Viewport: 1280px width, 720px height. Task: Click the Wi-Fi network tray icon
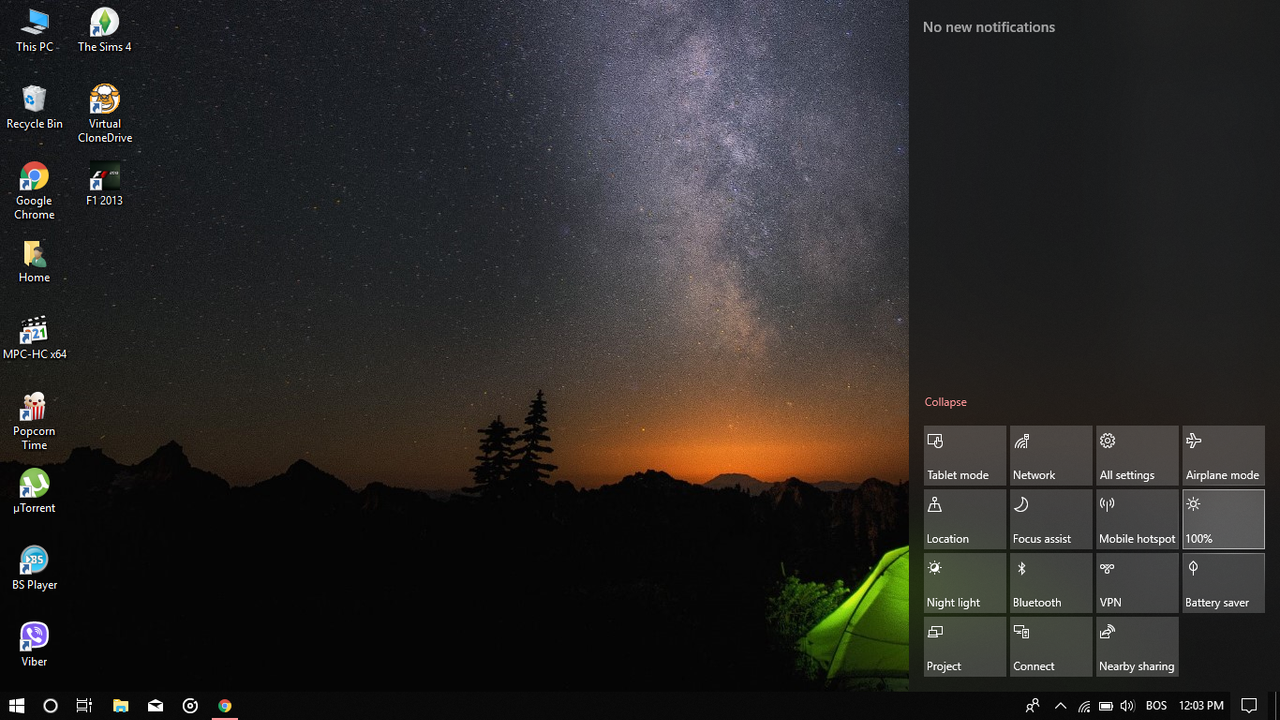point(1084,706)
